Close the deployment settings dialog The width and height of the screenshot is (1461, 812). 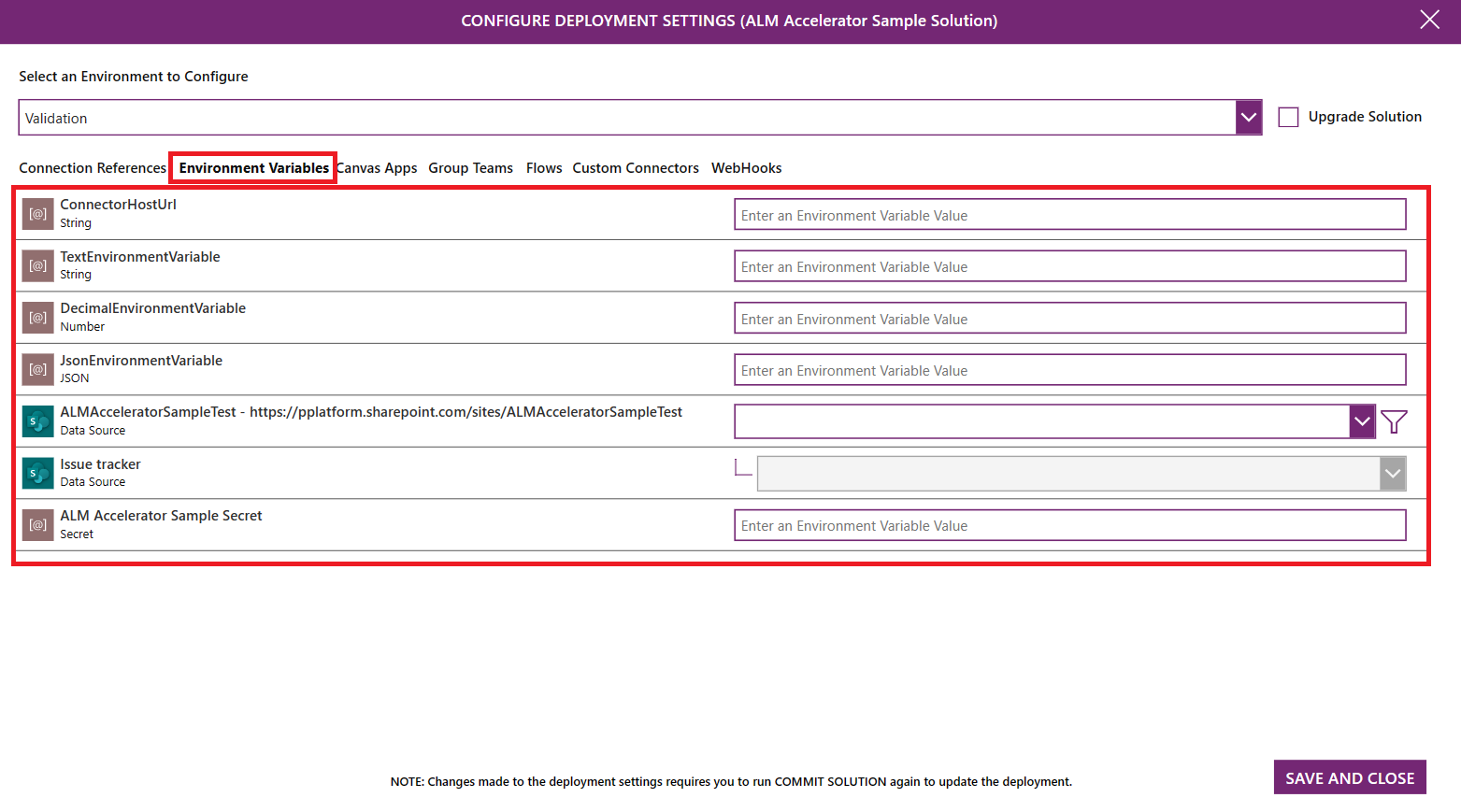click(x=1429, y=20)
